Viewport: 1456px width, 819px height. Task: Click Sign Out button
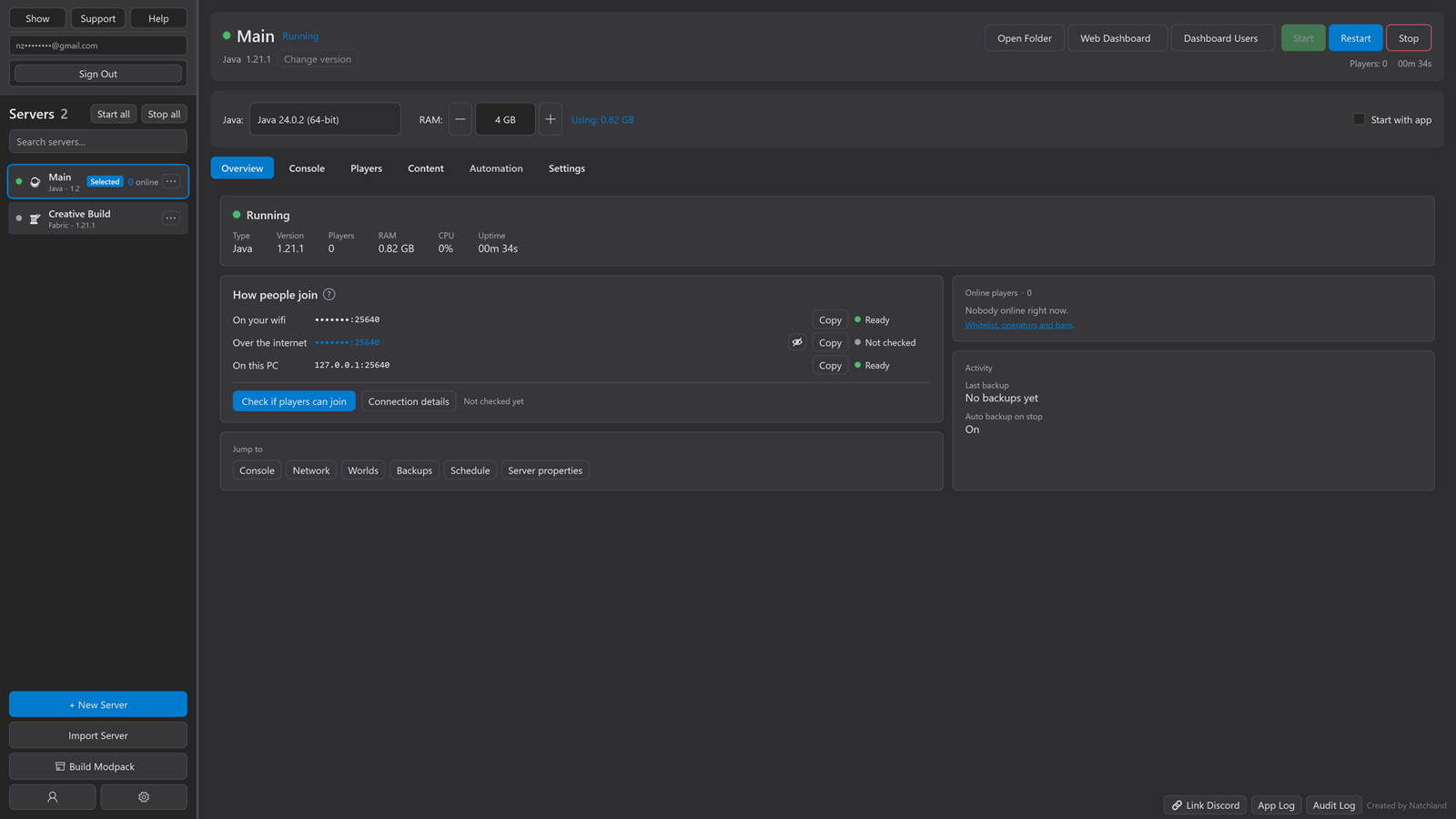98,74
